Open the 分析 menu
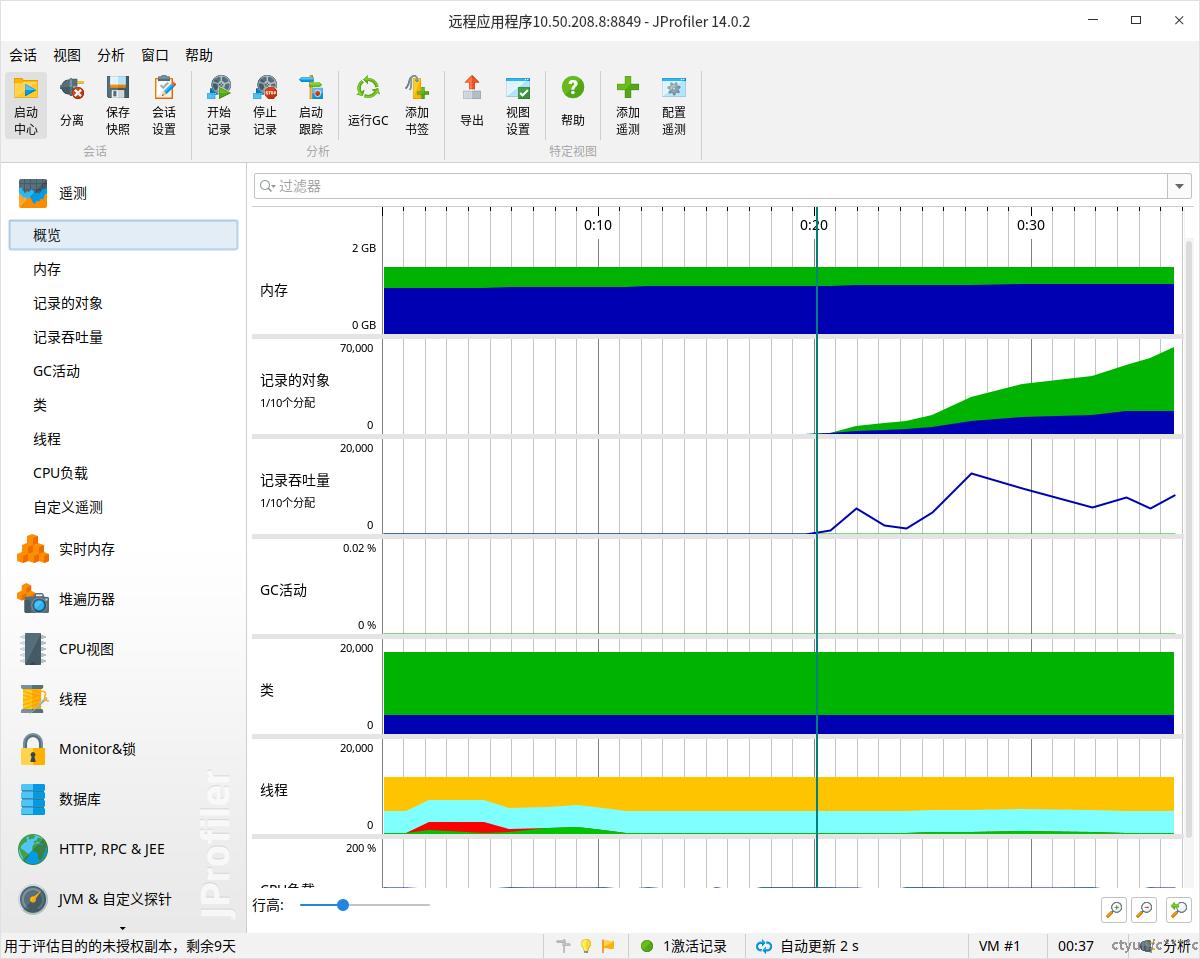The image size is (1200, 959). 111,55
